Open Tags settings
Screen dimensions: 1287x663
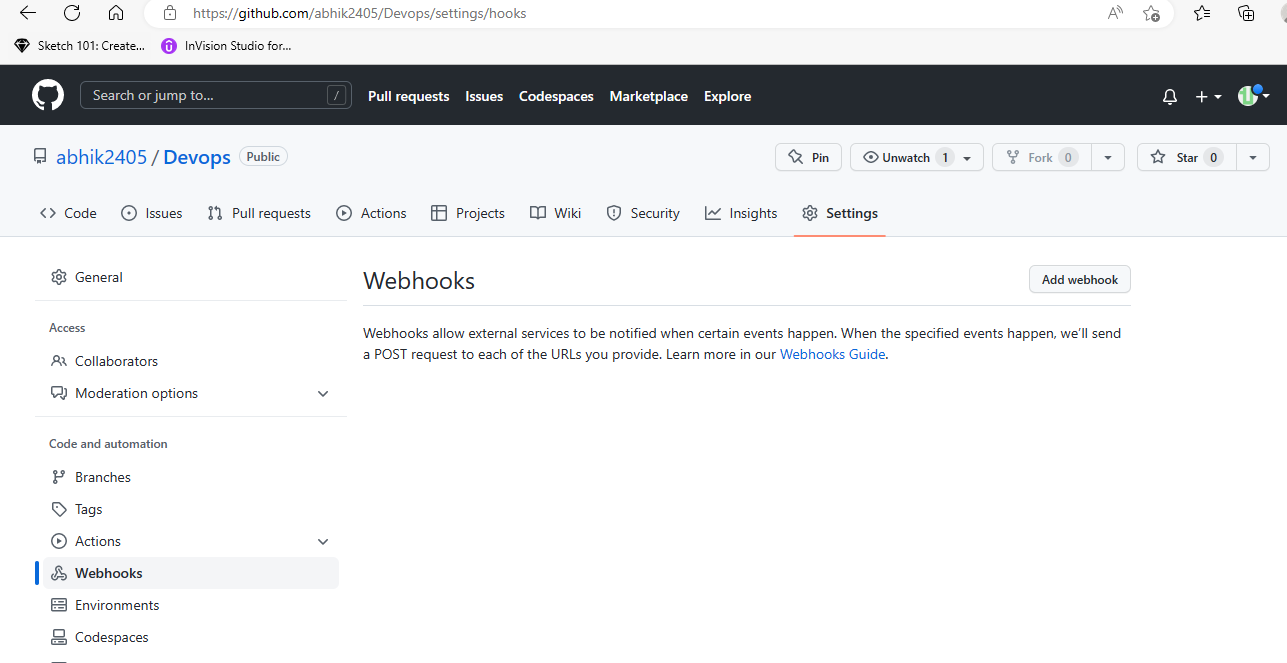pos(190,509)
